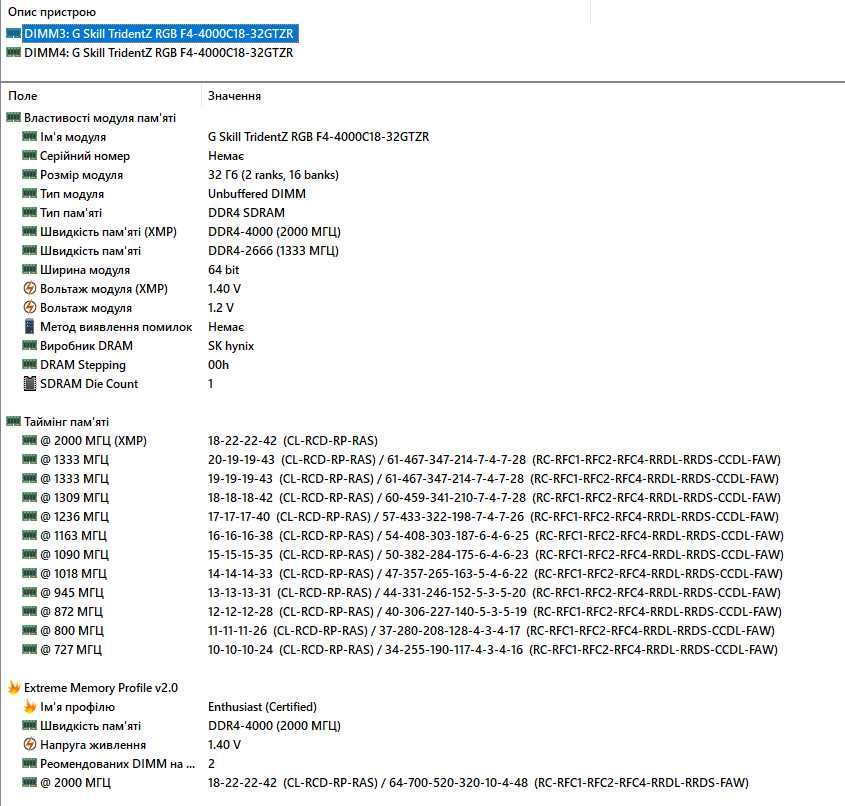Click the timing row starting '20-19-19-43'

click(x=494, y=460)
